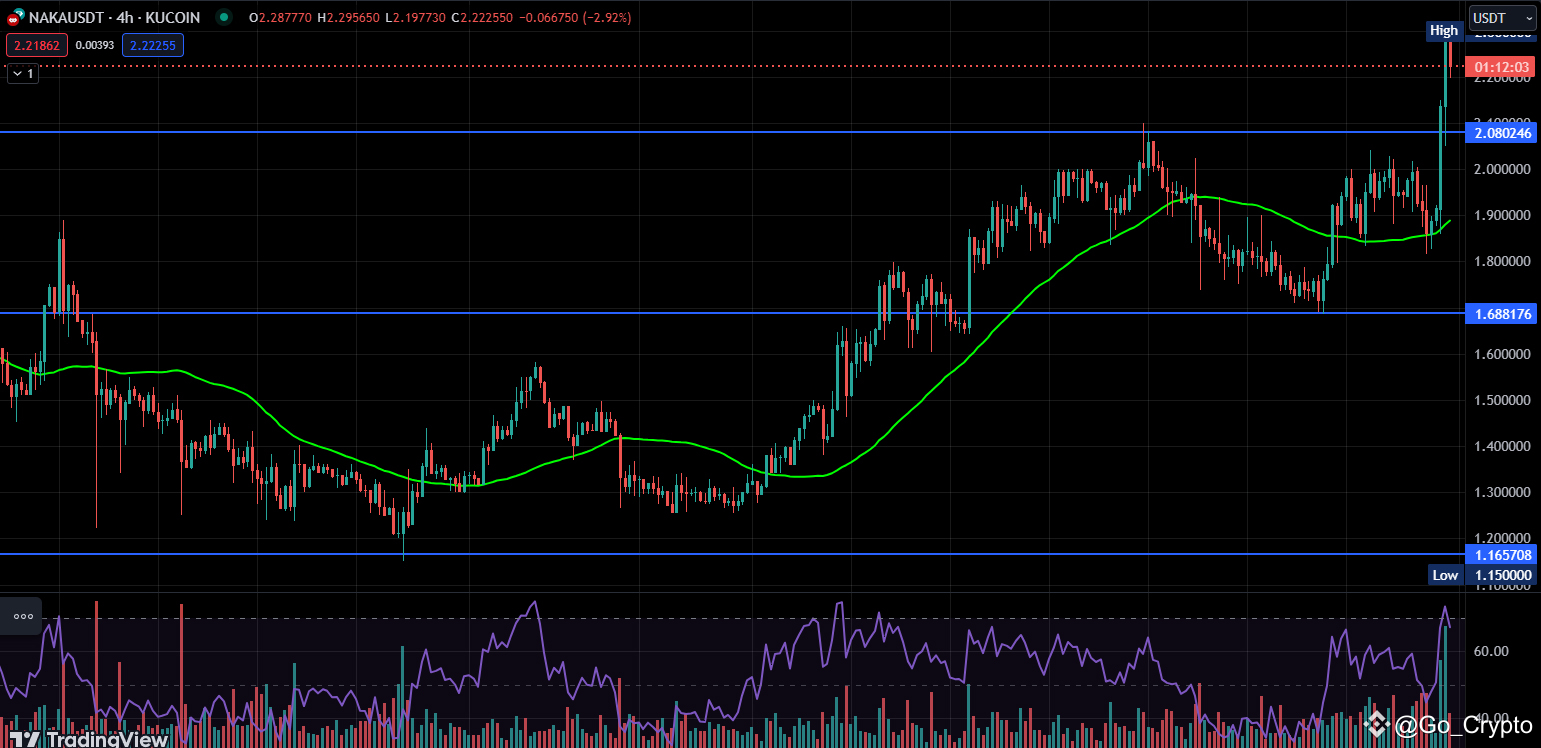Click the open value O2.287770
This screenshot has width=1541, height=748.
coord(282,17)
